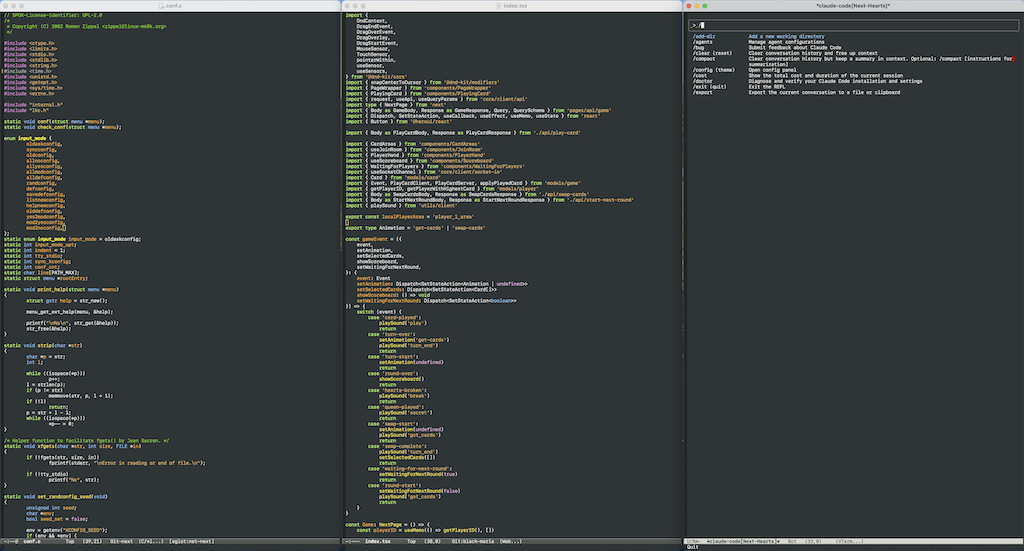Viewport: 1024px width, 551px height.
Task: Choose the /bug command from the list
Action: tap(698, 47)
